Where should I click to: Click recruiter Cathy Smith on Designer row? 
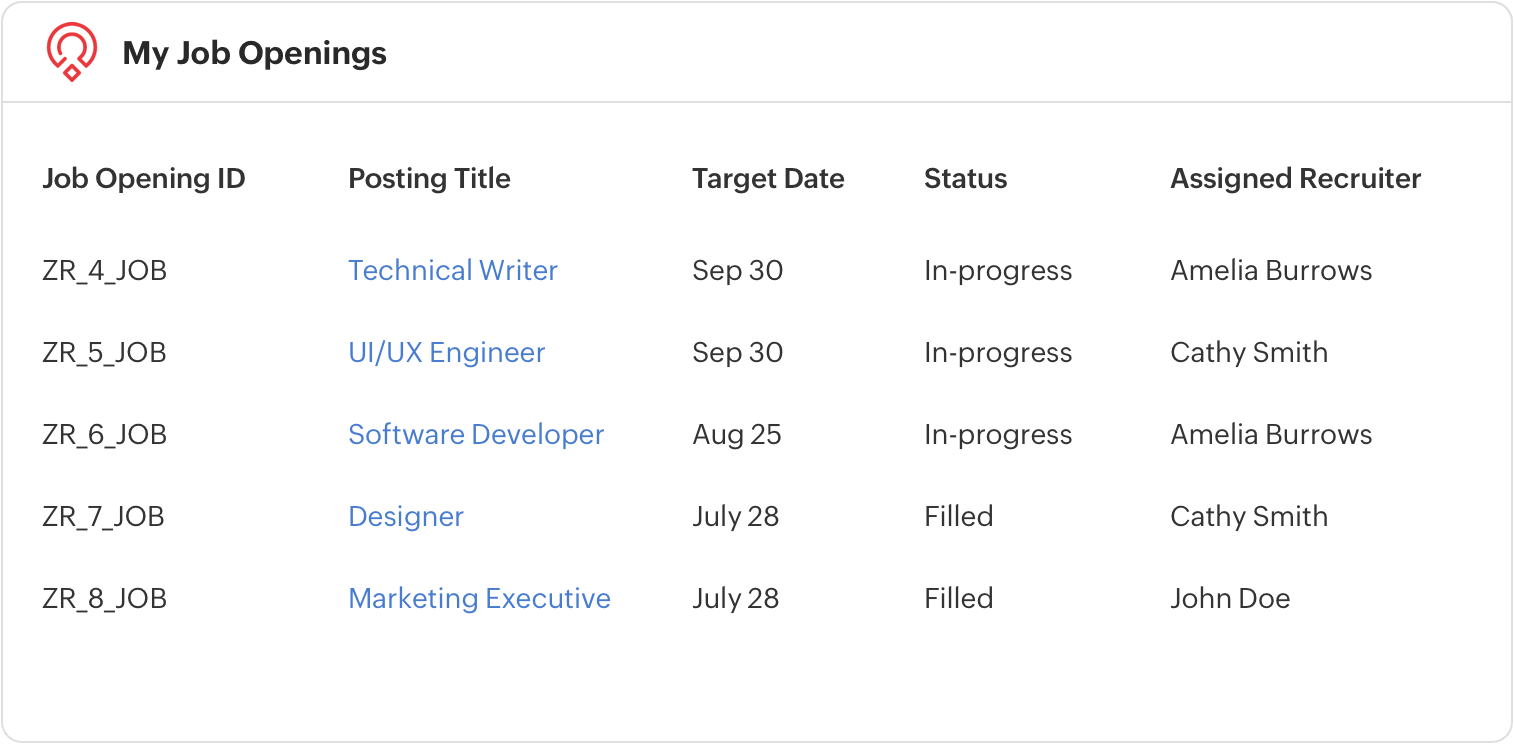[1249, 516]
